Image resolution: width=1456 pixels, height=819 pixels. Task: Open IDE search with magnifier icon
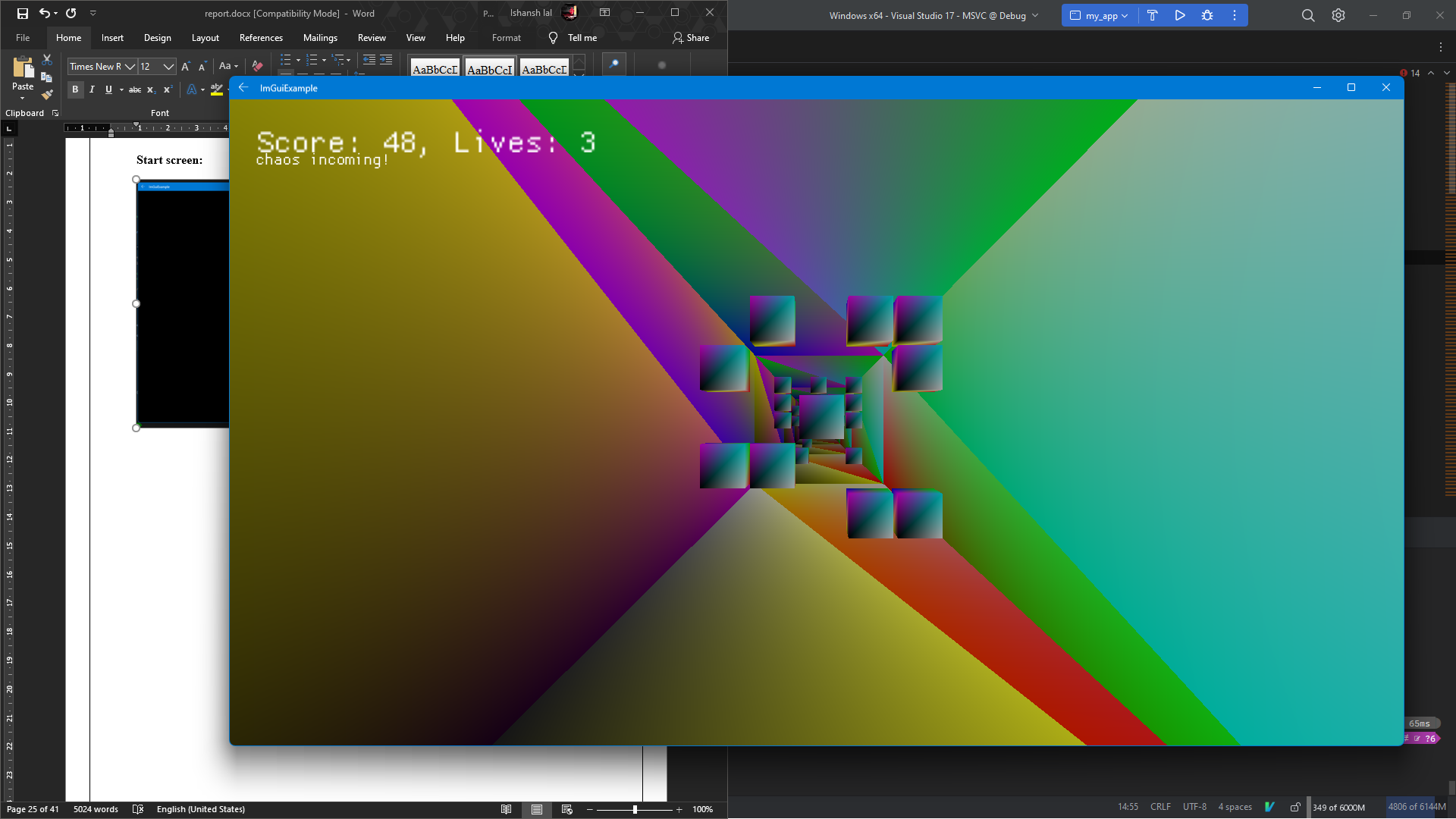point(1308,15)
